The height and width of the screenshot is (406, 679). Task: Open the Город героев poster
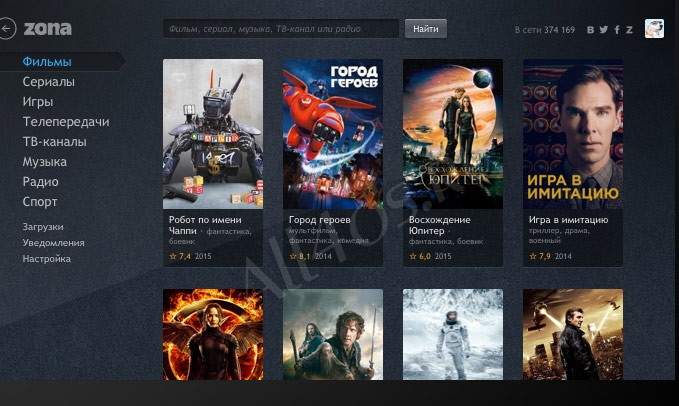coord(333,134)
